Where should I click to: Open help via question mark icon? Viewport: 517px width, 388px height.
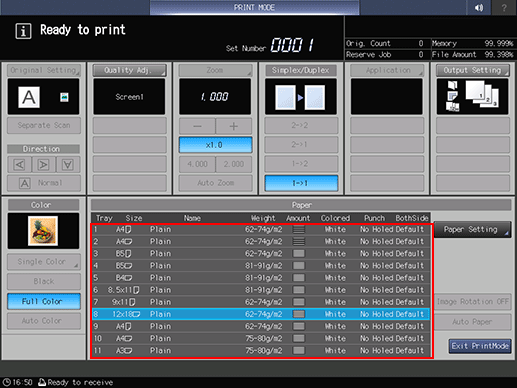504,7
